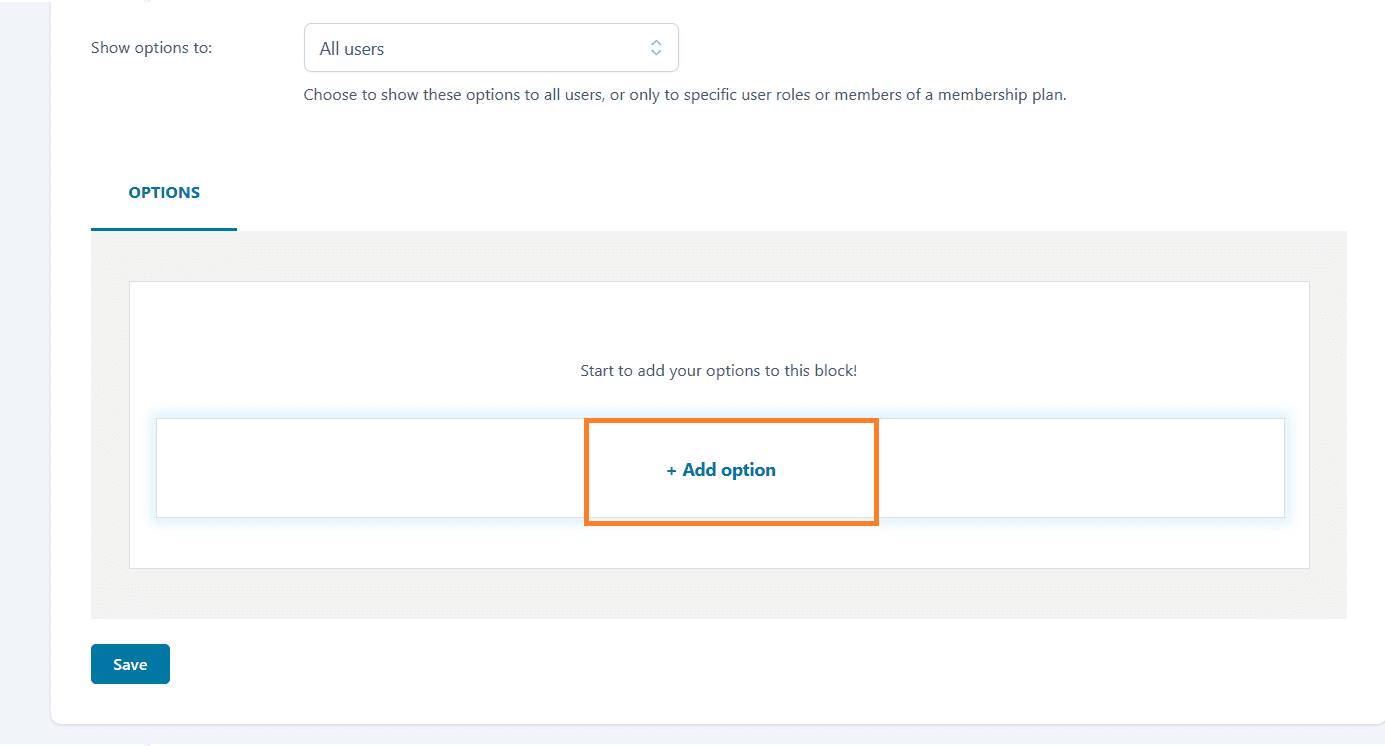The height and width of the screenshot is (746, 1385).
Task: Click the word "Add" in the Add option button
Action: tap(699, 470)
